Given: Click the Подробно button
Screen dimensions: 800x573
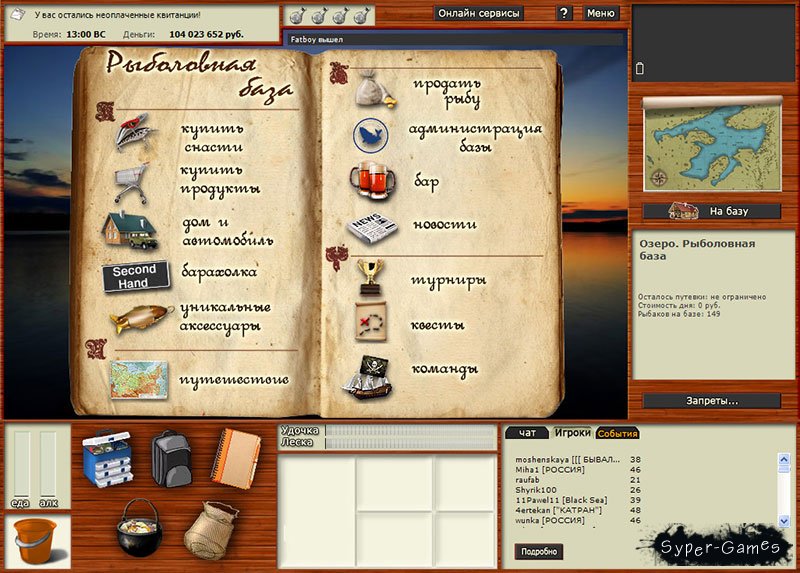Looking at the screenshot, I should pos(539,552).
